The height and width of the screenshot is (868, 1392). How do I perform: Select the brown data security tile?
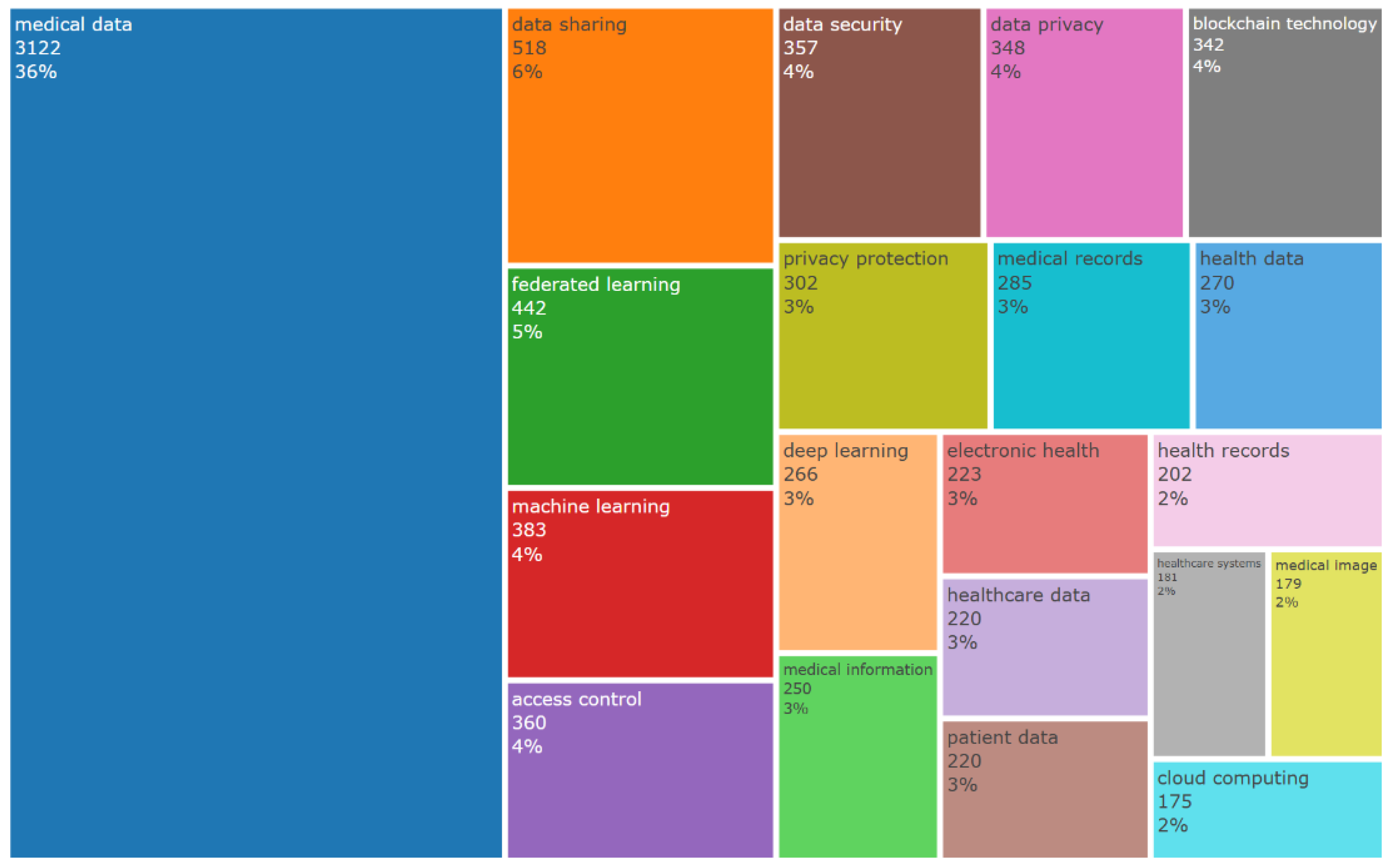(x=879, y=123)
